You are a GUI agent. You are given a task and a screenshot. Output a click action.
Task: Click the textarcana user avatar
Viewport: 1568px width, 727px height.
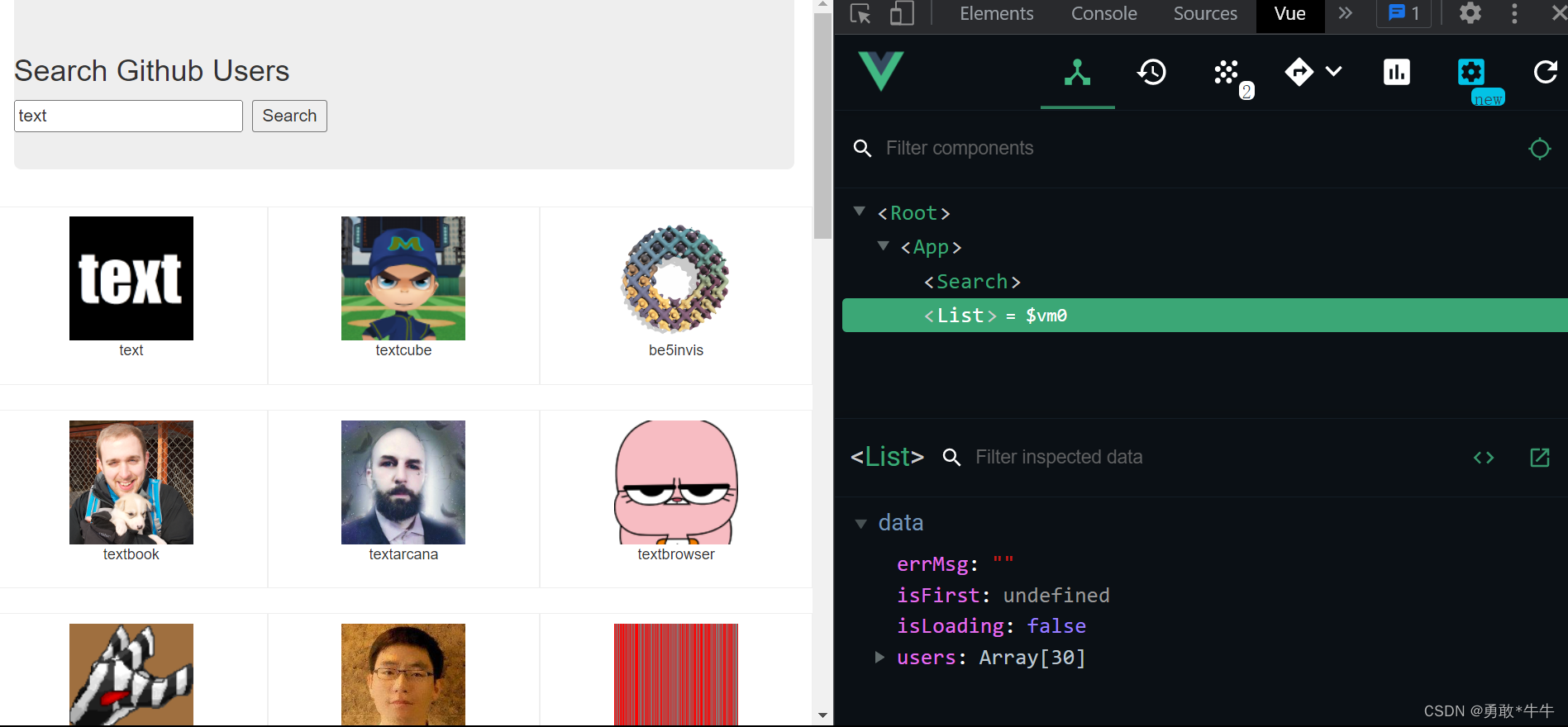(x=403, y=482)
